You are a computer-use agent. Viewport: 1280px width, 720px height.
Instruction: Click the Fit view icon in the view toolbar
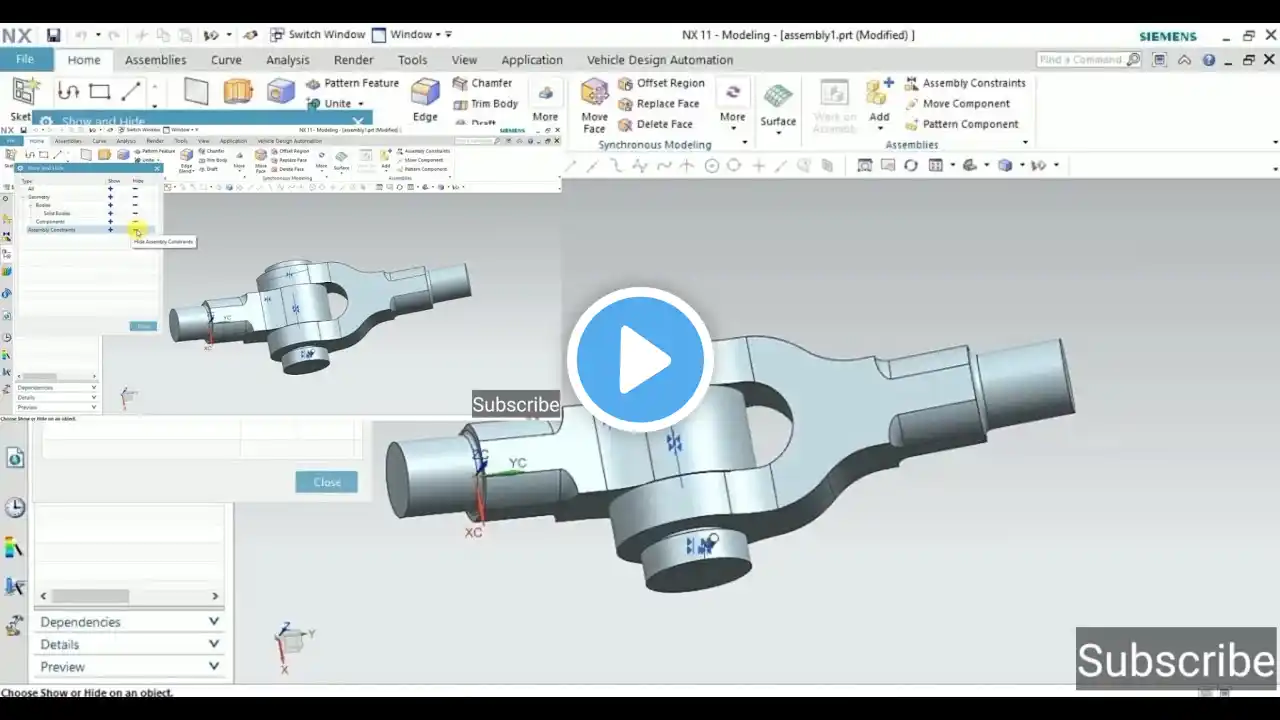tap(865, 166)
